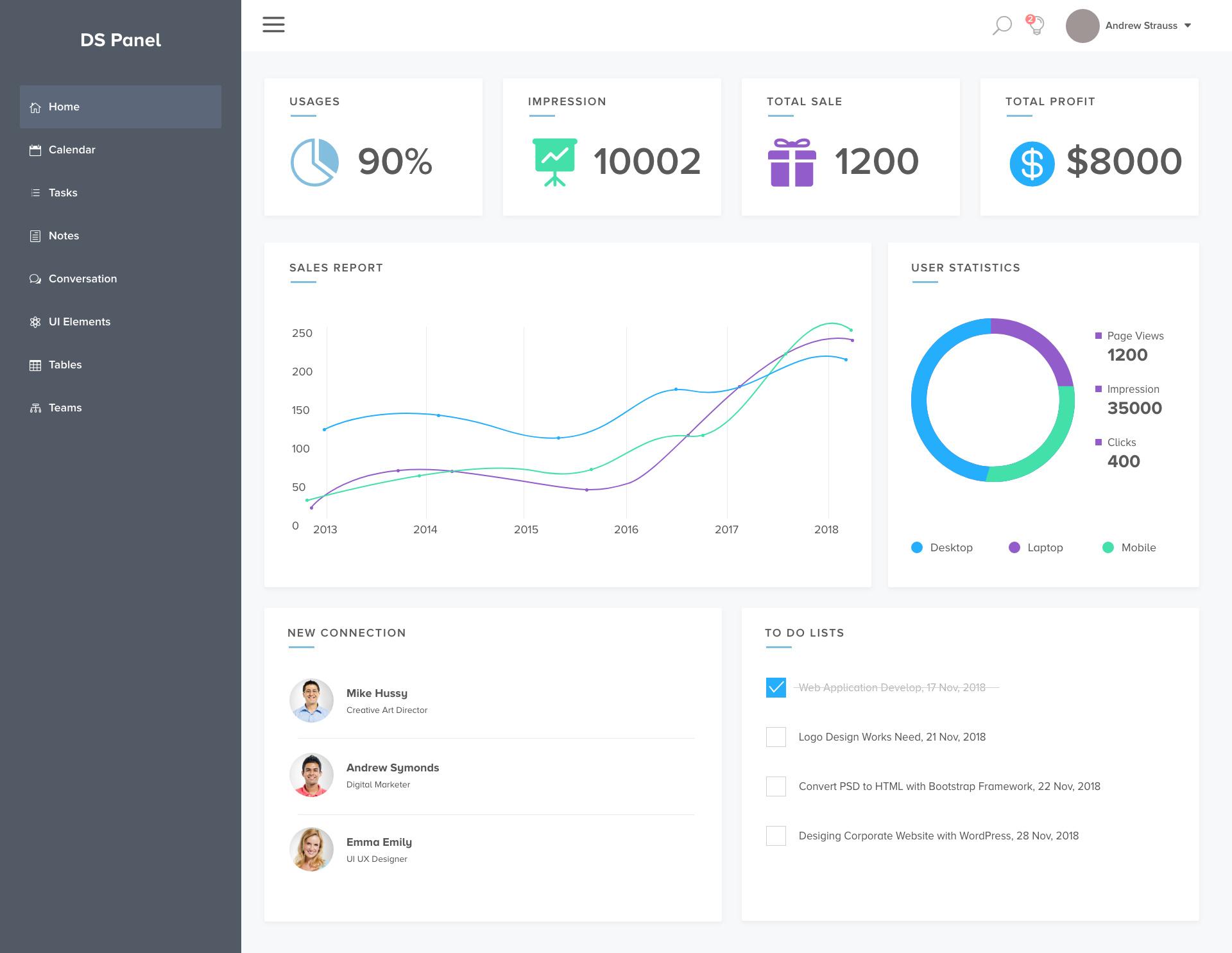1232x953 pixels.
Task: Check Logo Design Works Need checkbox
Action: pyautogui.click(x=776, y=737)
